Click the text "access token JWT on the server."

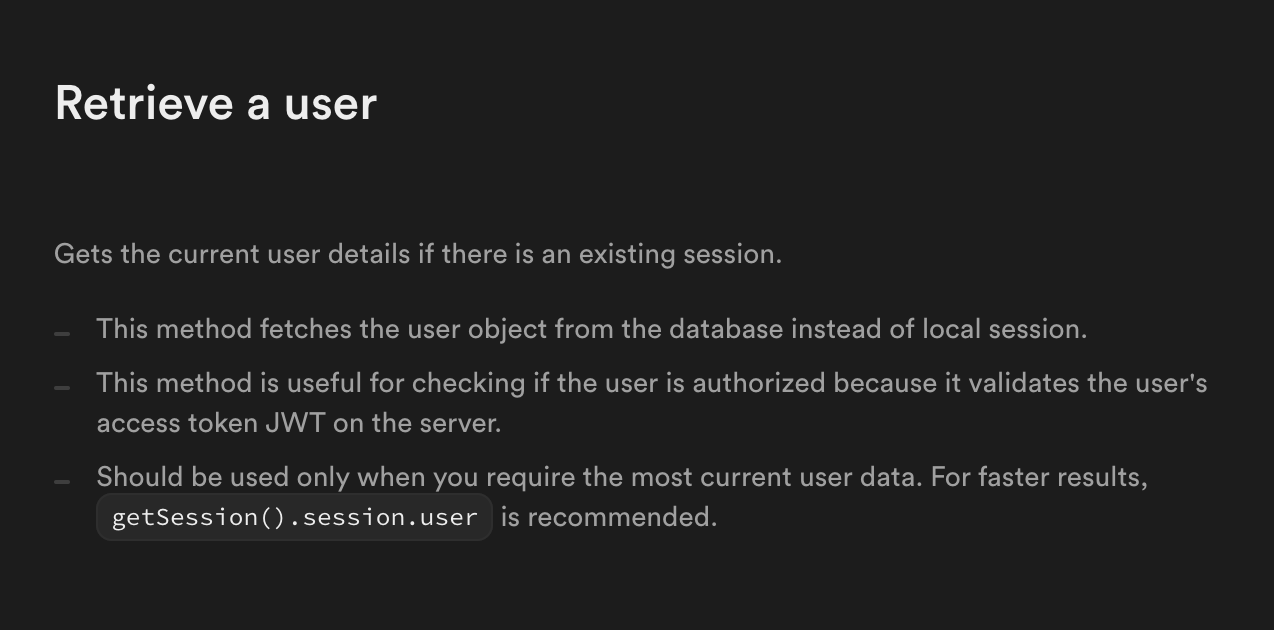coord(298,423)
